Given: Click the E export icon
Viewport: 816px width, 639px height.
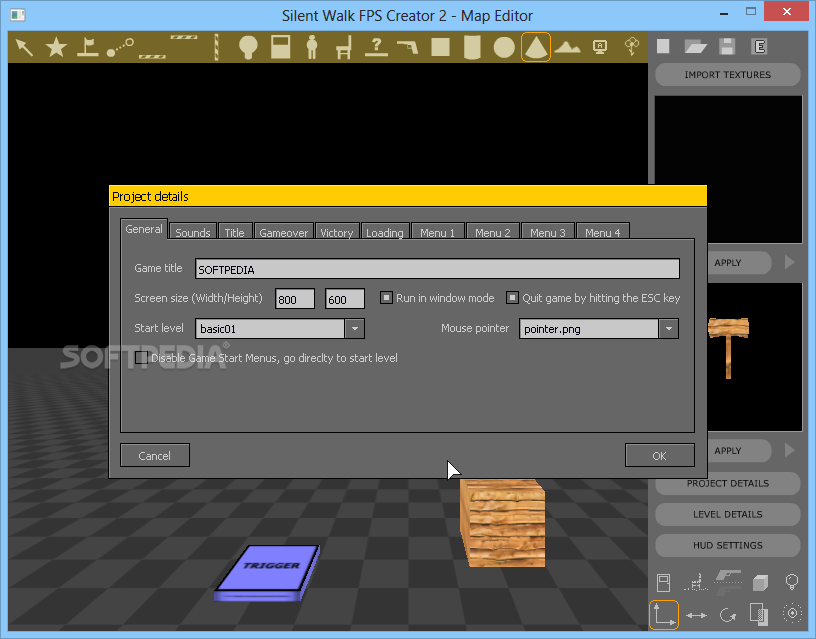Looking at the screenshot, I should [x=759, y=46].
